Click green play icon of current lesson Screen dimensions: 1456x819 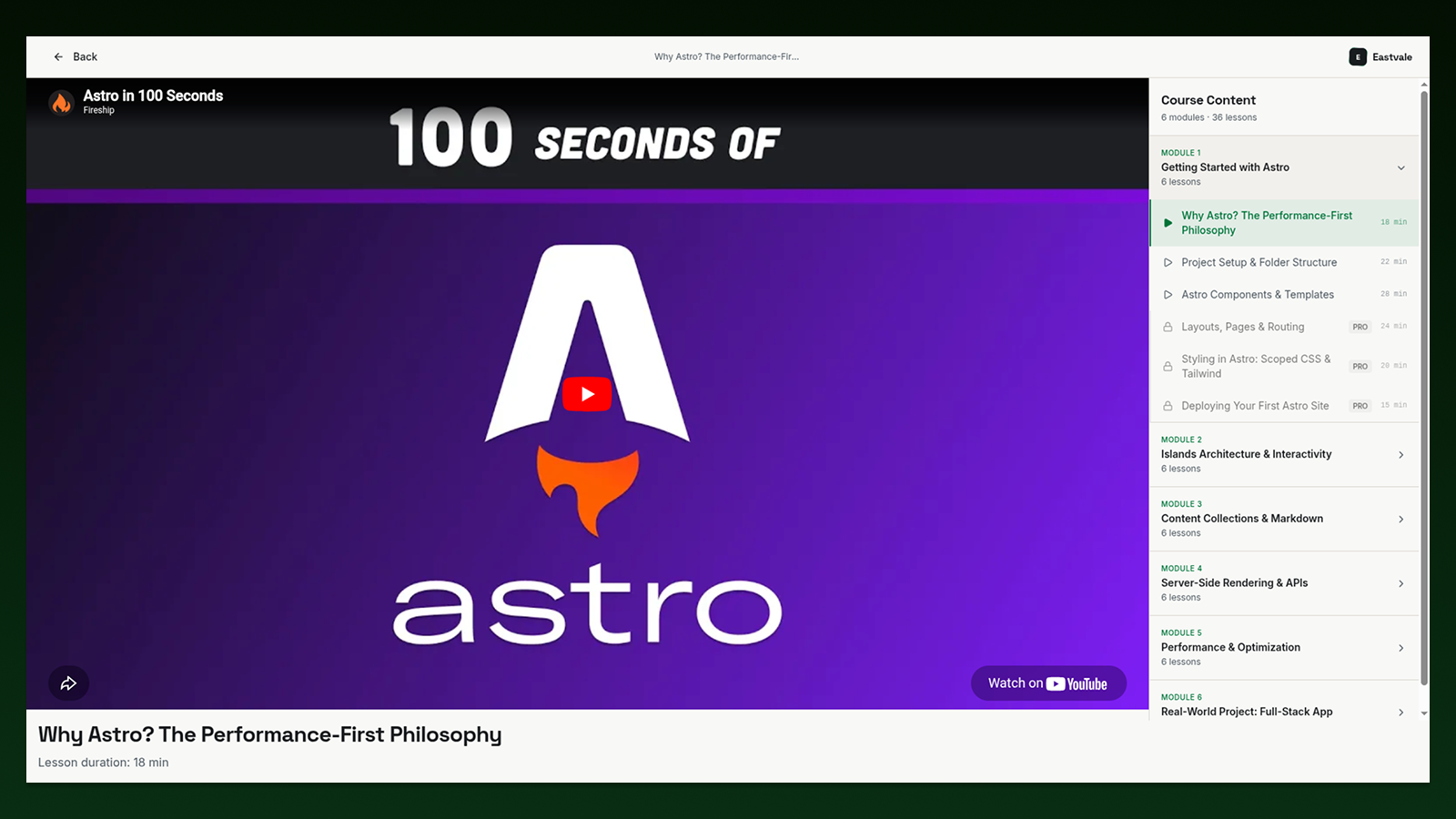pyautogui.click(x=1168, y=223)
